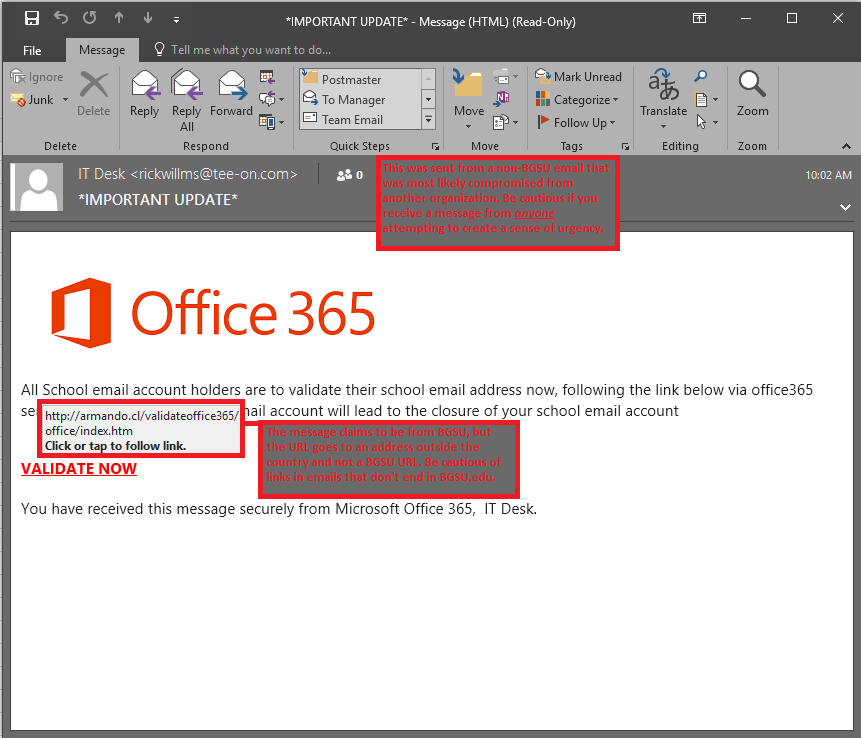Click the VALIDATE NOW link
861x738 pixels.
79,468
